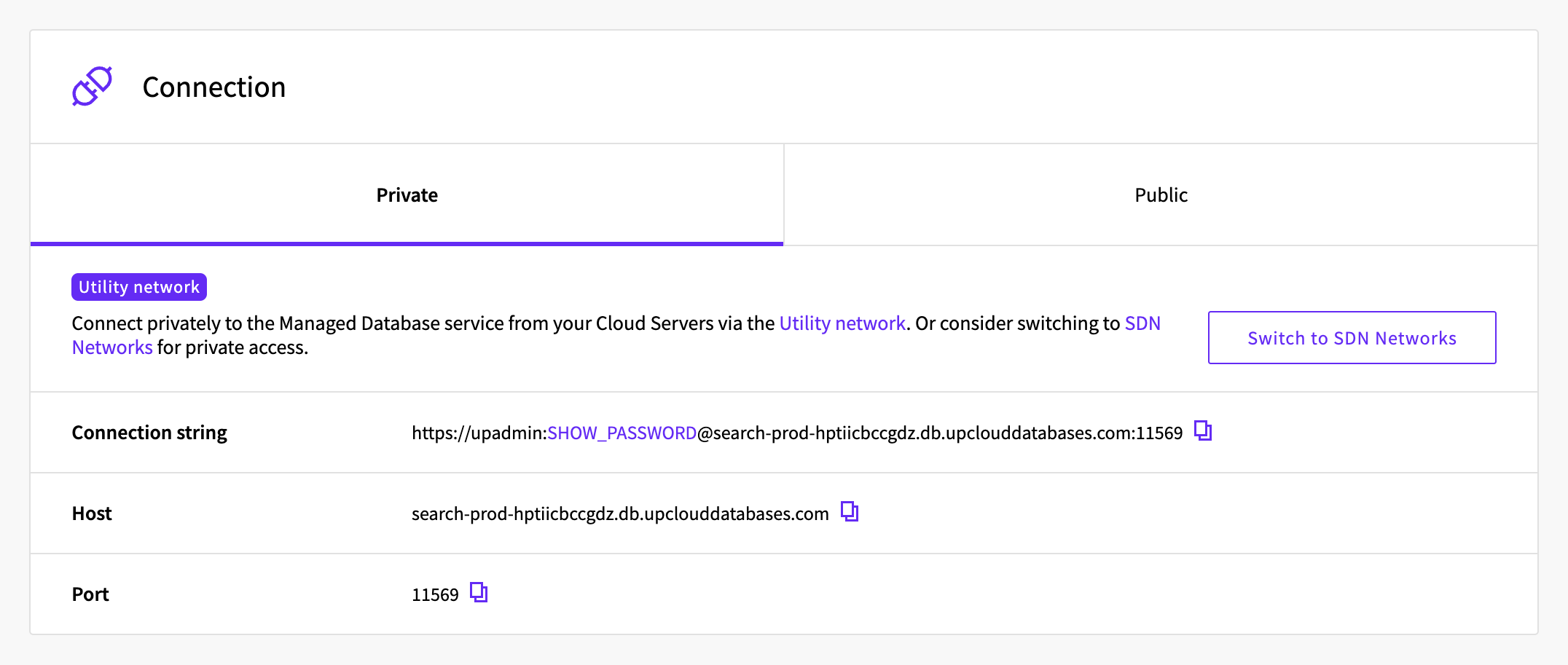Click Switch to SDN Networks button
The height and width of the screenshot is (665, 1568).
1352,337
